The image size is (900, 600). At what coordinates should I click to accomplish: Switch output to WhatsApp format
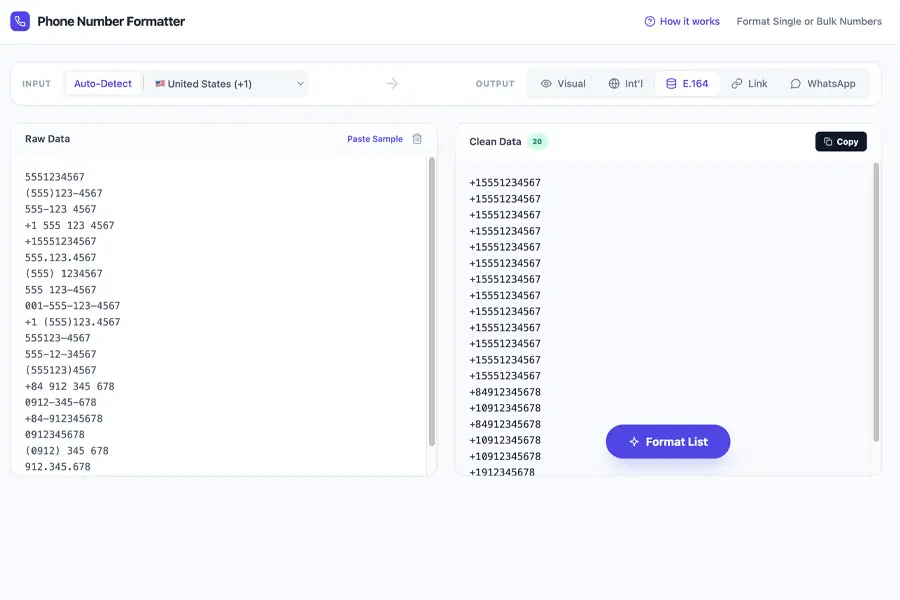(823, 84)
